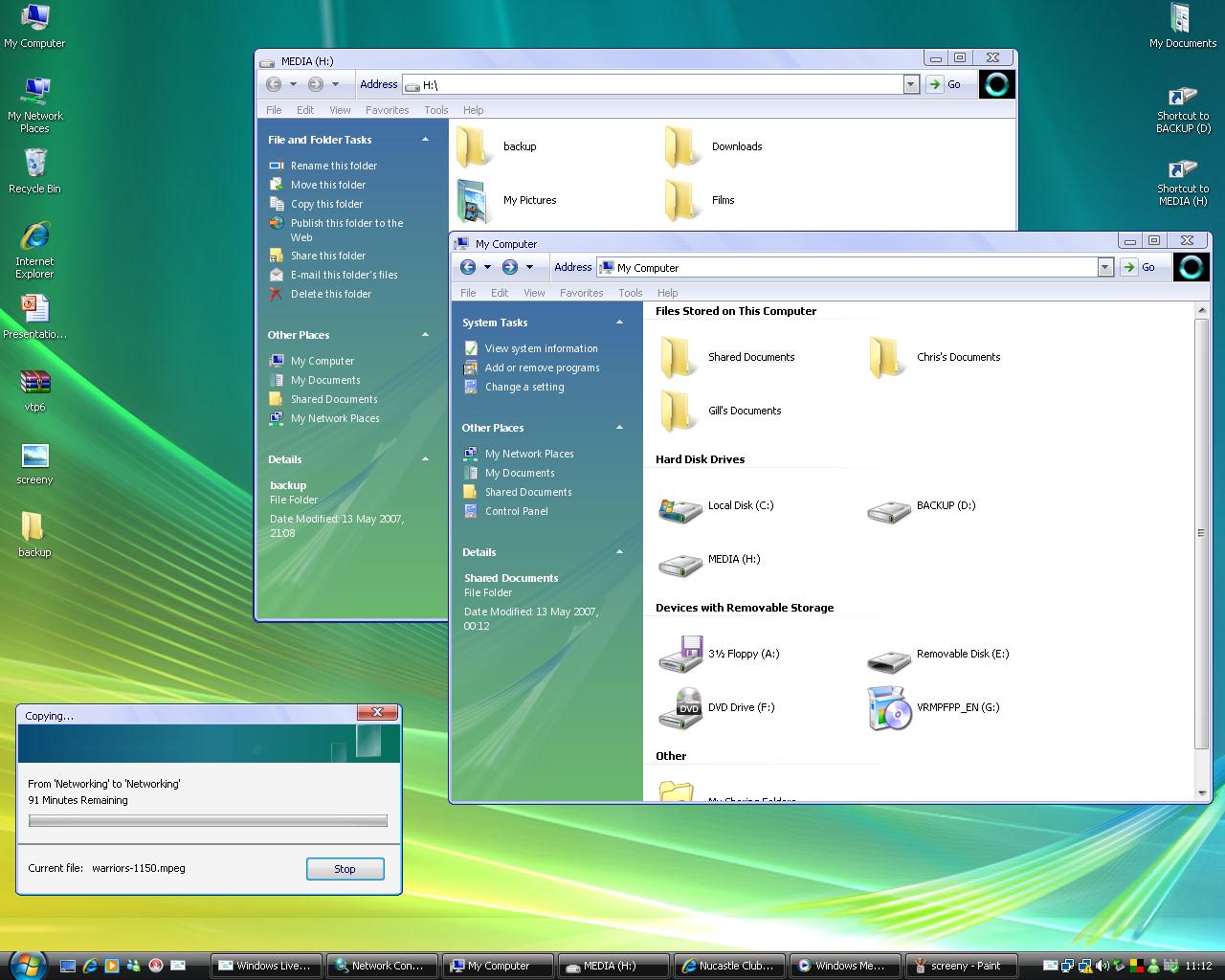1225x980 pixels.
Task: Select the 3½ Floppy (A:) icon
Action: click(x=680, y=656)
